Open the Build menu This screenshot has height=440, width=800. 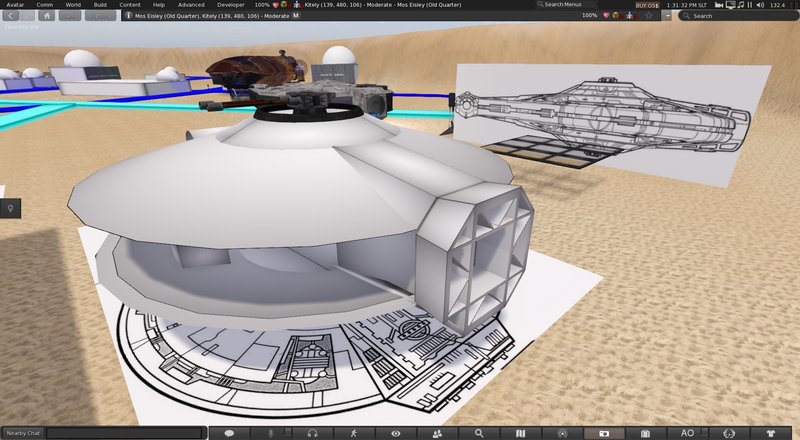100,5
